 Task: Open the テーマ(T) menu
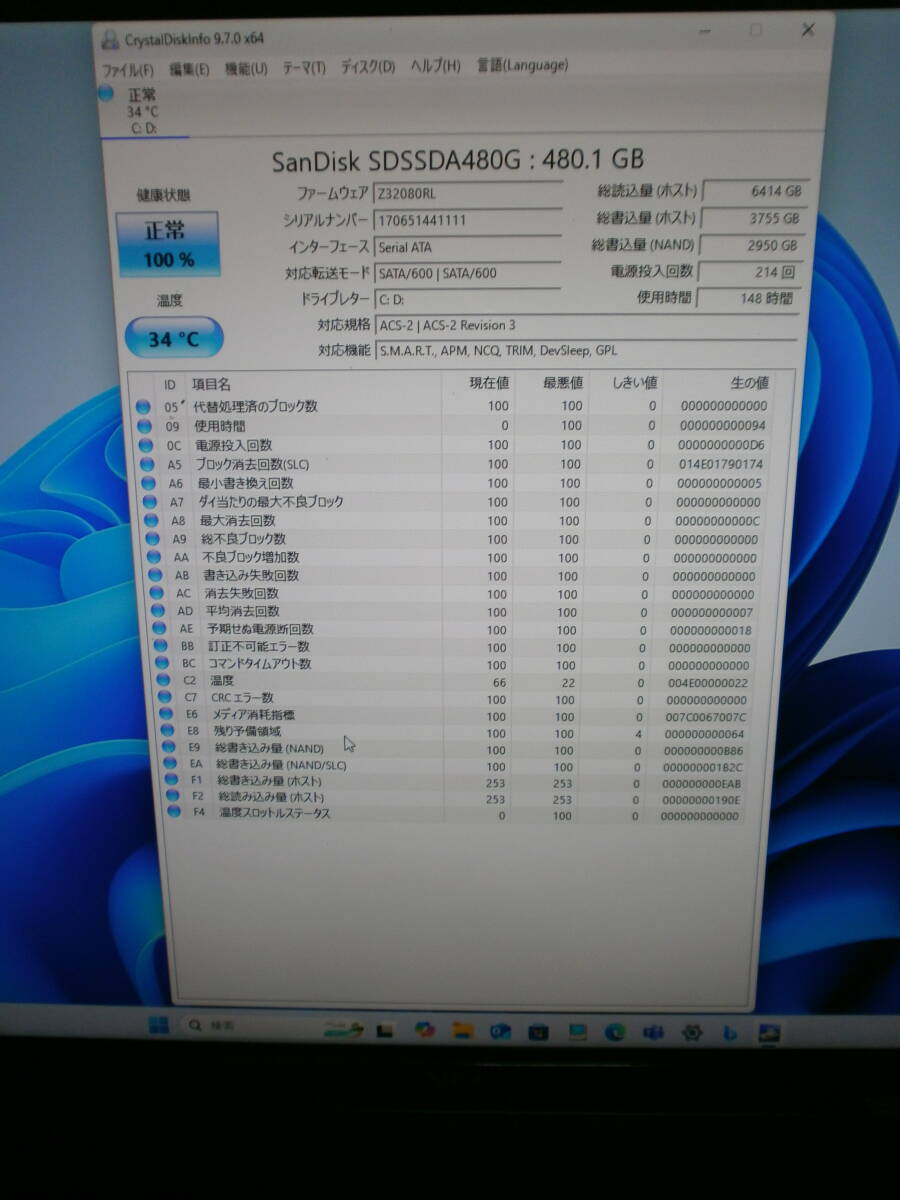pyautogui.click(x=304, y=68)
